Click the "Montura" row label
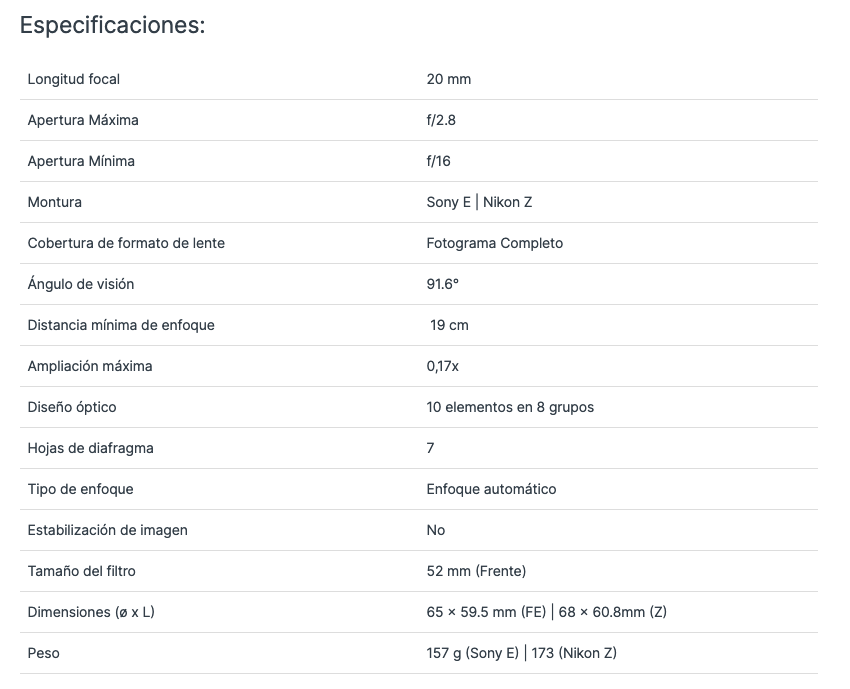850x689 pixels. pyautogui.click(x=55, y=202)
